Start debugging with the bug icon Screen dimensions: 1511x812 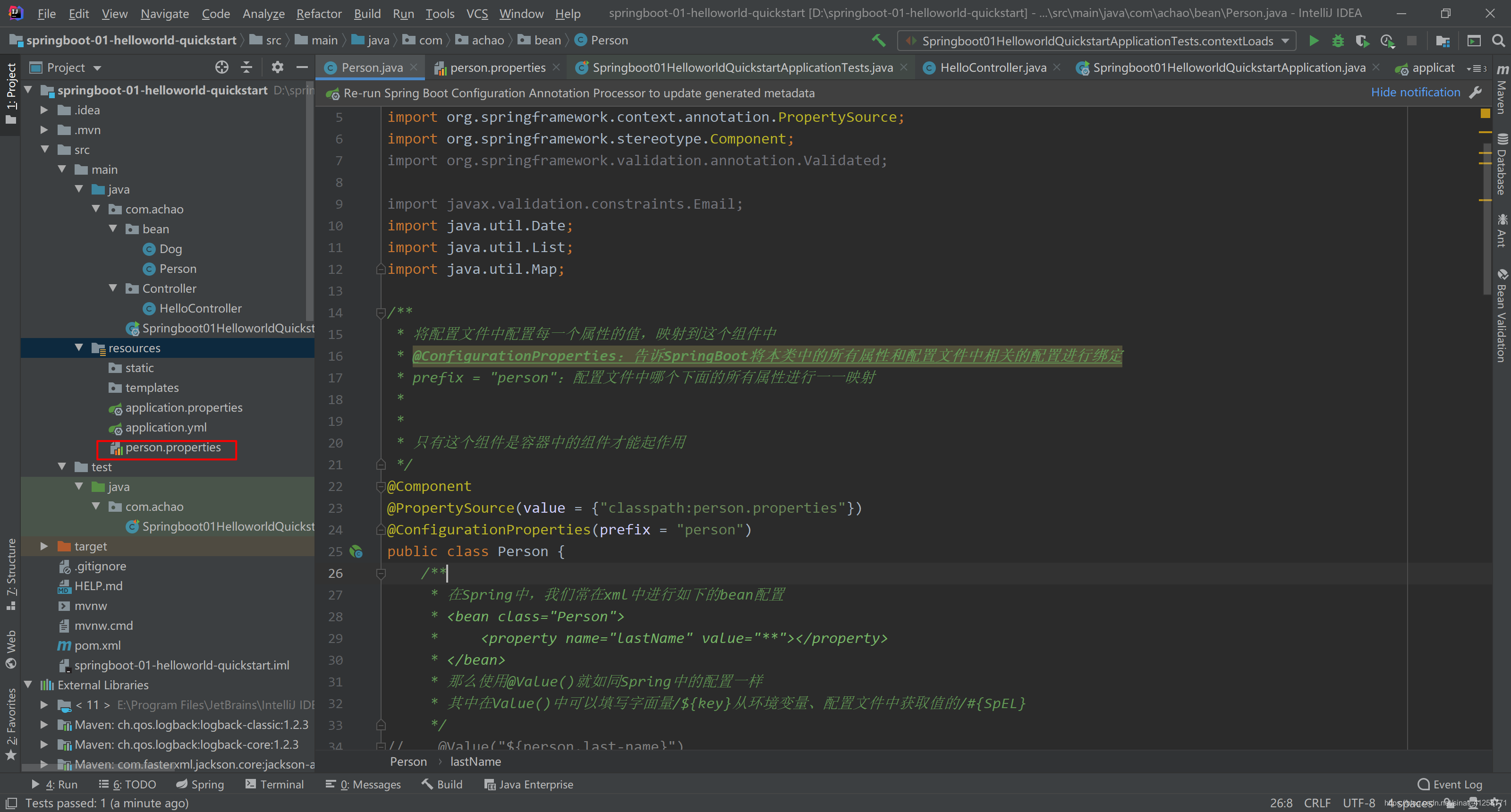[1338, 41]
